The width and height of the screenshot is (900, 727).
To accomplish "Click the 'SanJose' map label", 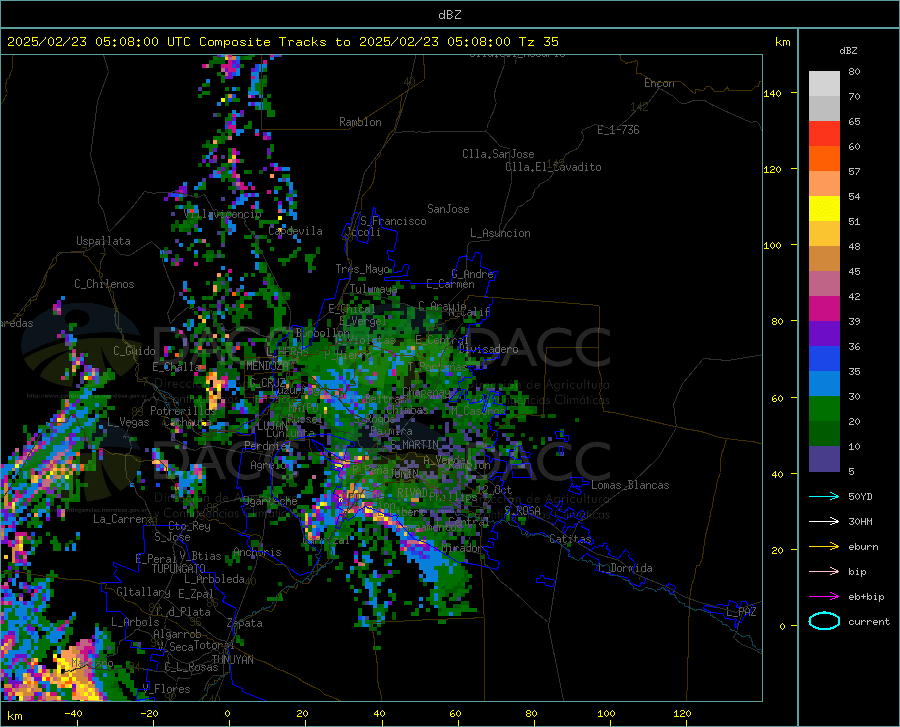I will pos(448,209).
